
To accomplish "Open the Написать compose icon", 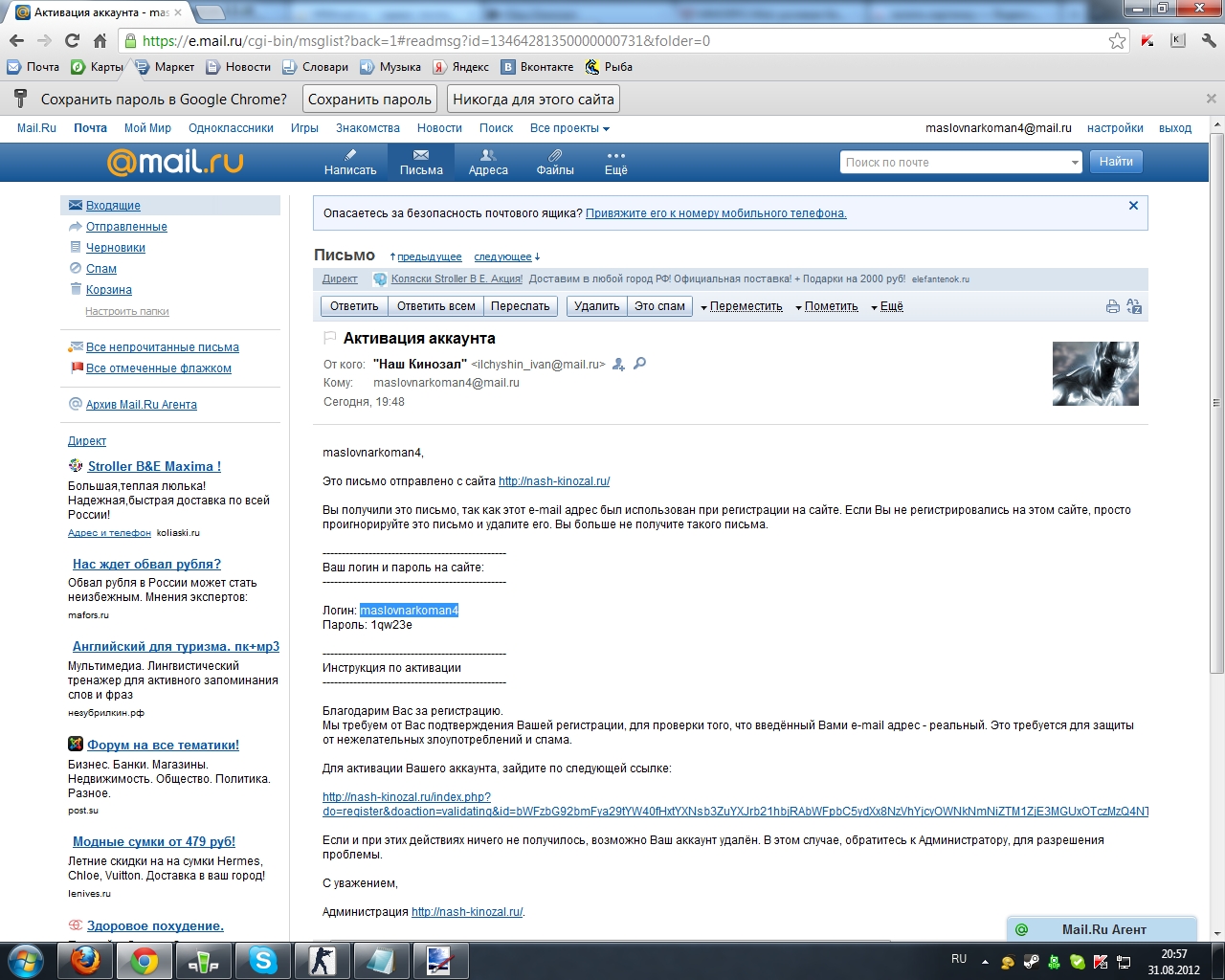I will pyautogui.click(x=350, y=162).
